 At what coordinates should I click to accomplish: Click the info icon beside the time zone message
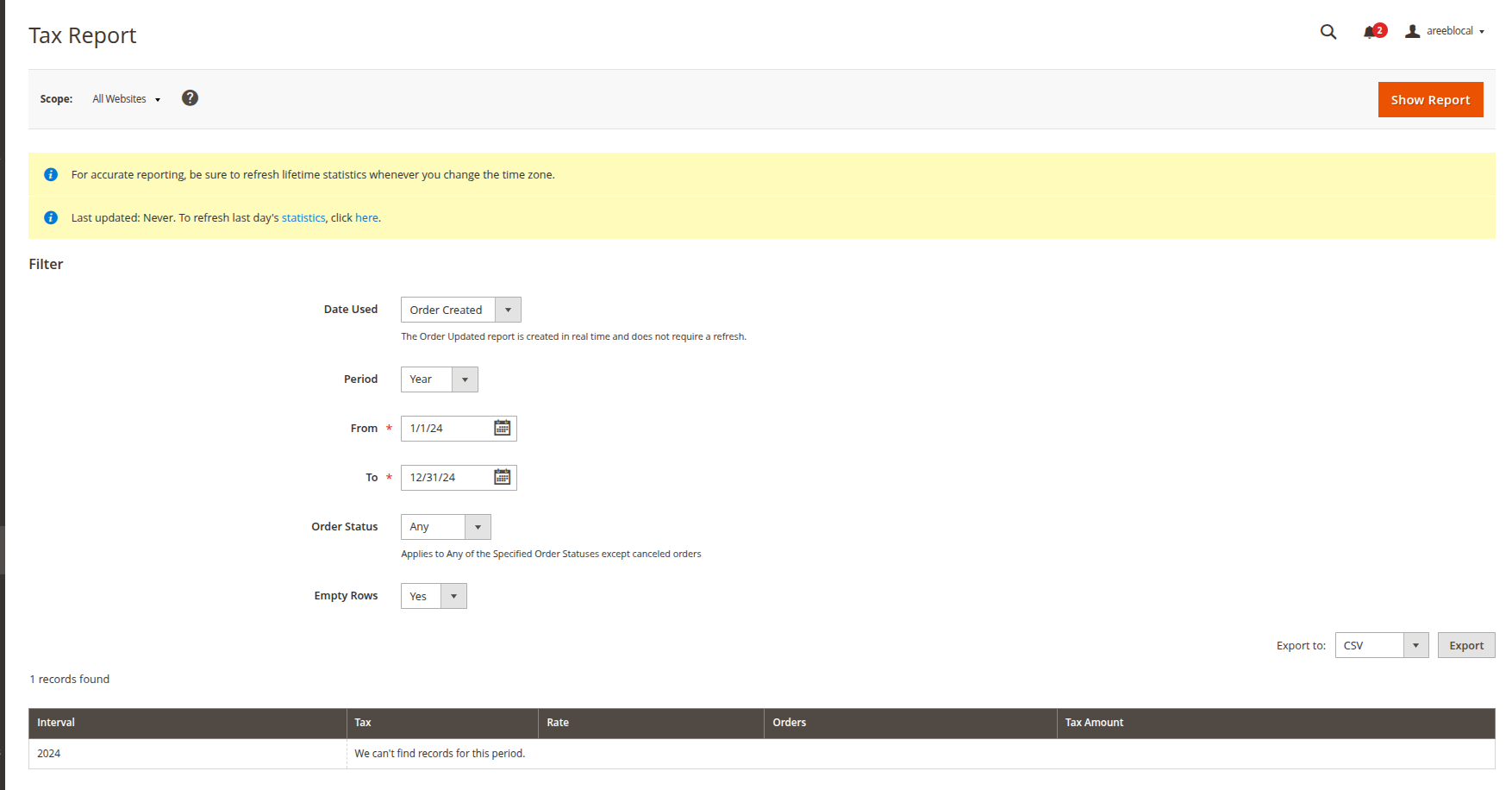pos(51,175)
